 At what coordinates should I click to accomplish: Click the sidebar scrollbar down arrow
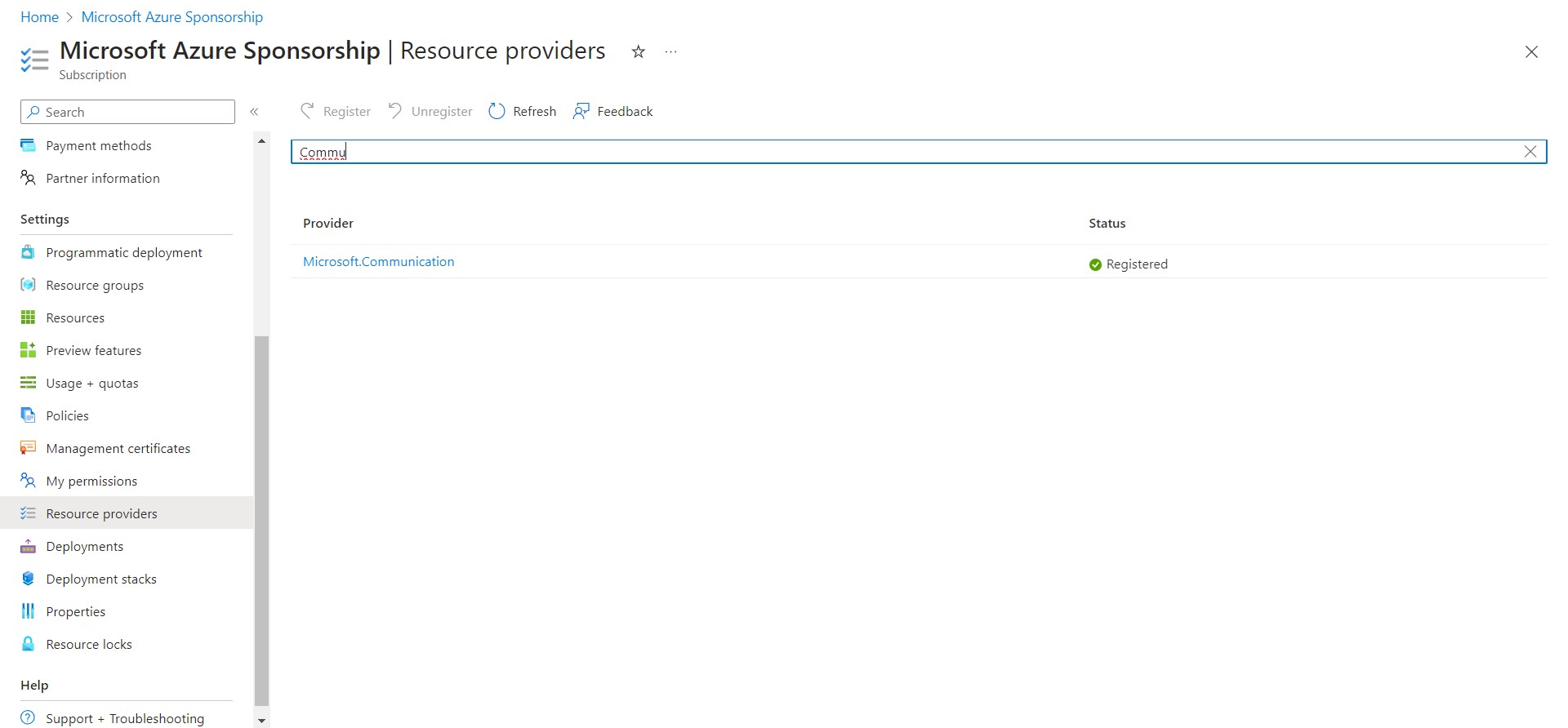point(261,721)
